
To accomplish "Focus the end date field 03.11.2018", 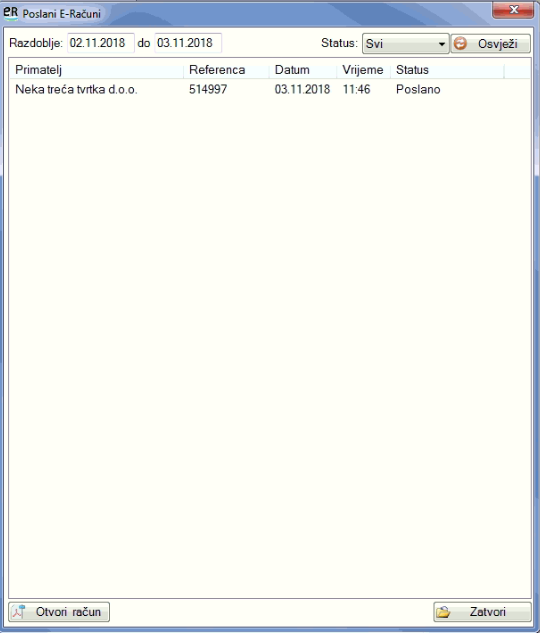I will tap(188, 43).
